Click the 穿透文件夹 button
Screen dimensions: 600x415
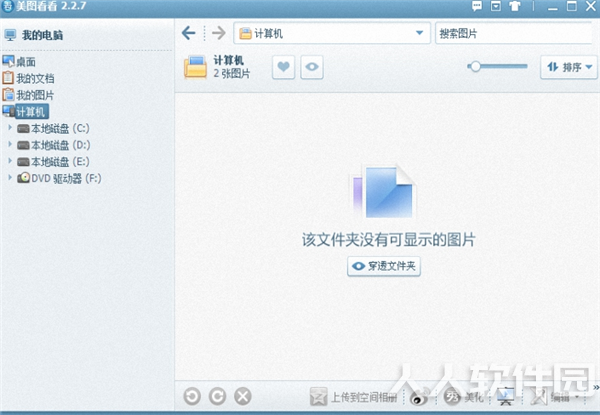click(x=384, y=266)
